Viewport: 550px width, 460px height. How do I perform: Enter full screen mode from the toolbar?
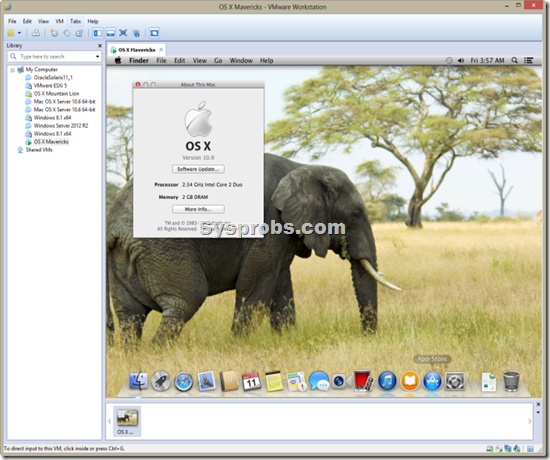[123, 33]
